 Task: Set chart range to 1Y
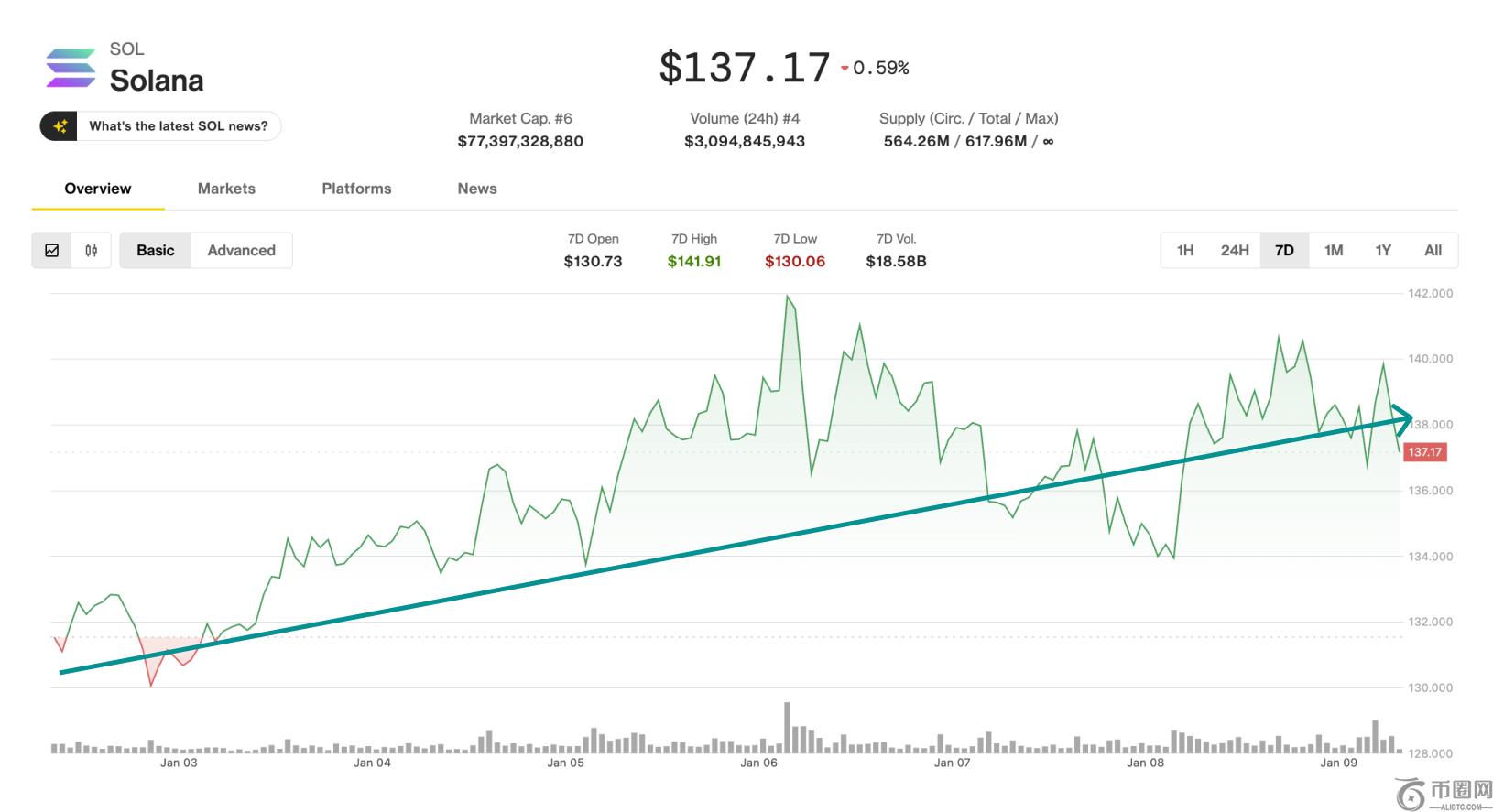(1383, 250)
